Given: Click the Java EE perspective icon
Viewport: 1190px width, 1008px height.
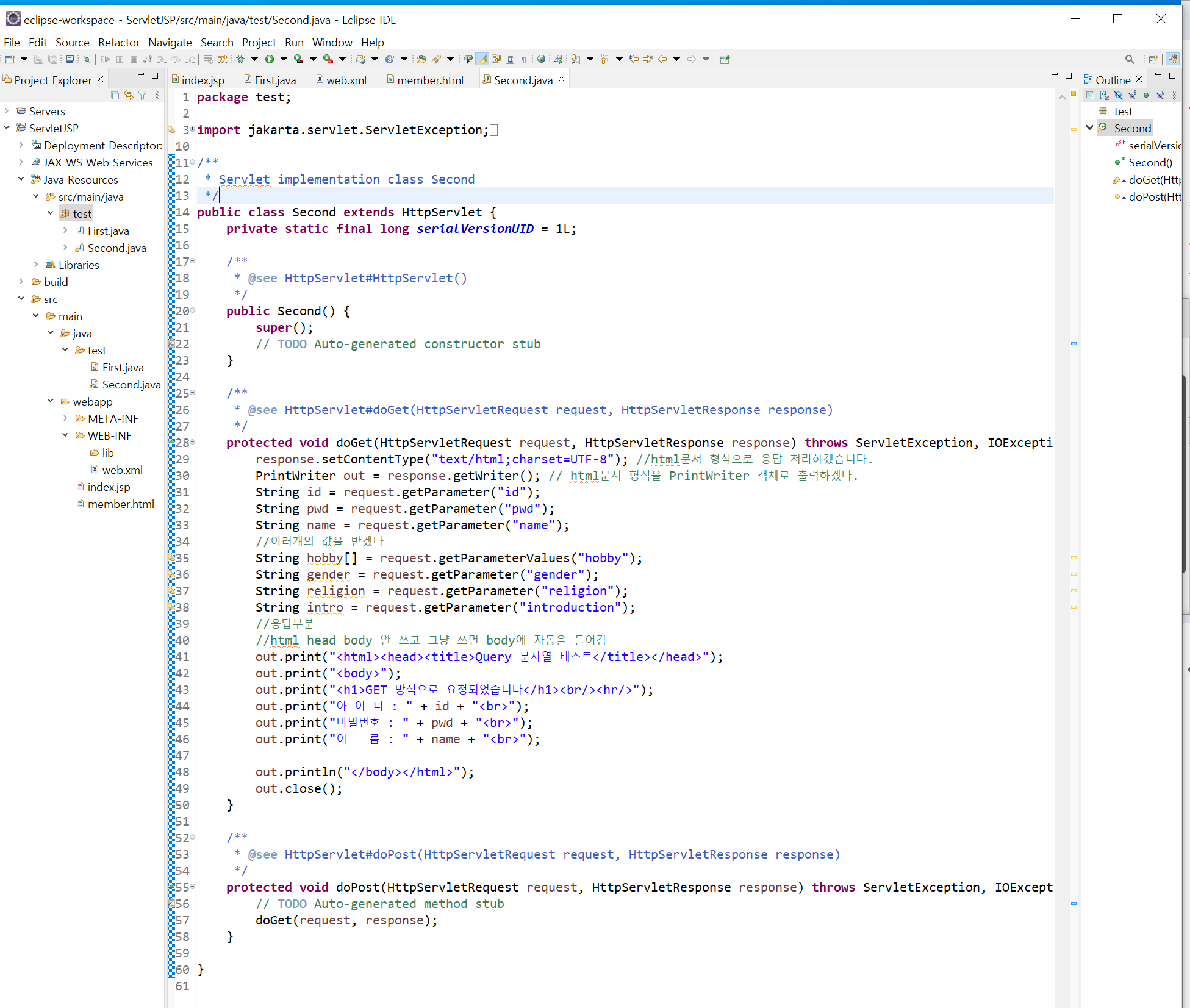Looking at the screenshot, I should click(x=1172, y=59).
